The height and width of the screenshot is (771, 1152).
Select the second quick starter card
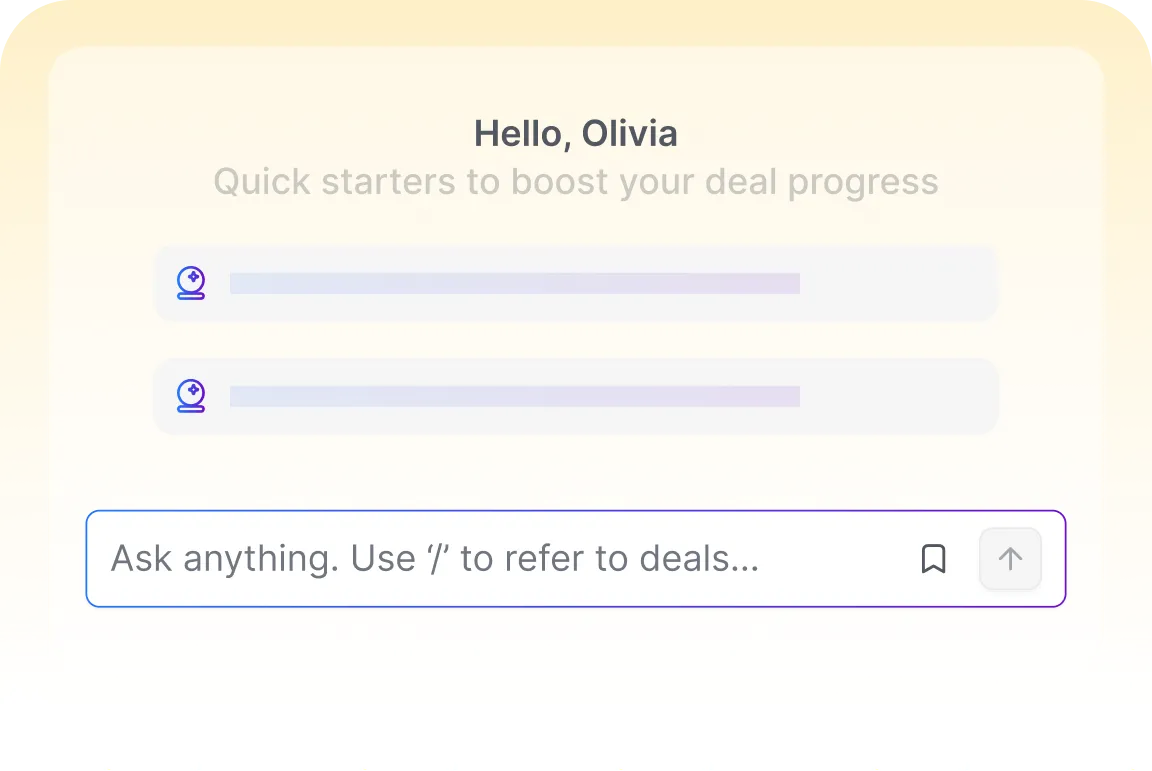coord(575,396)
